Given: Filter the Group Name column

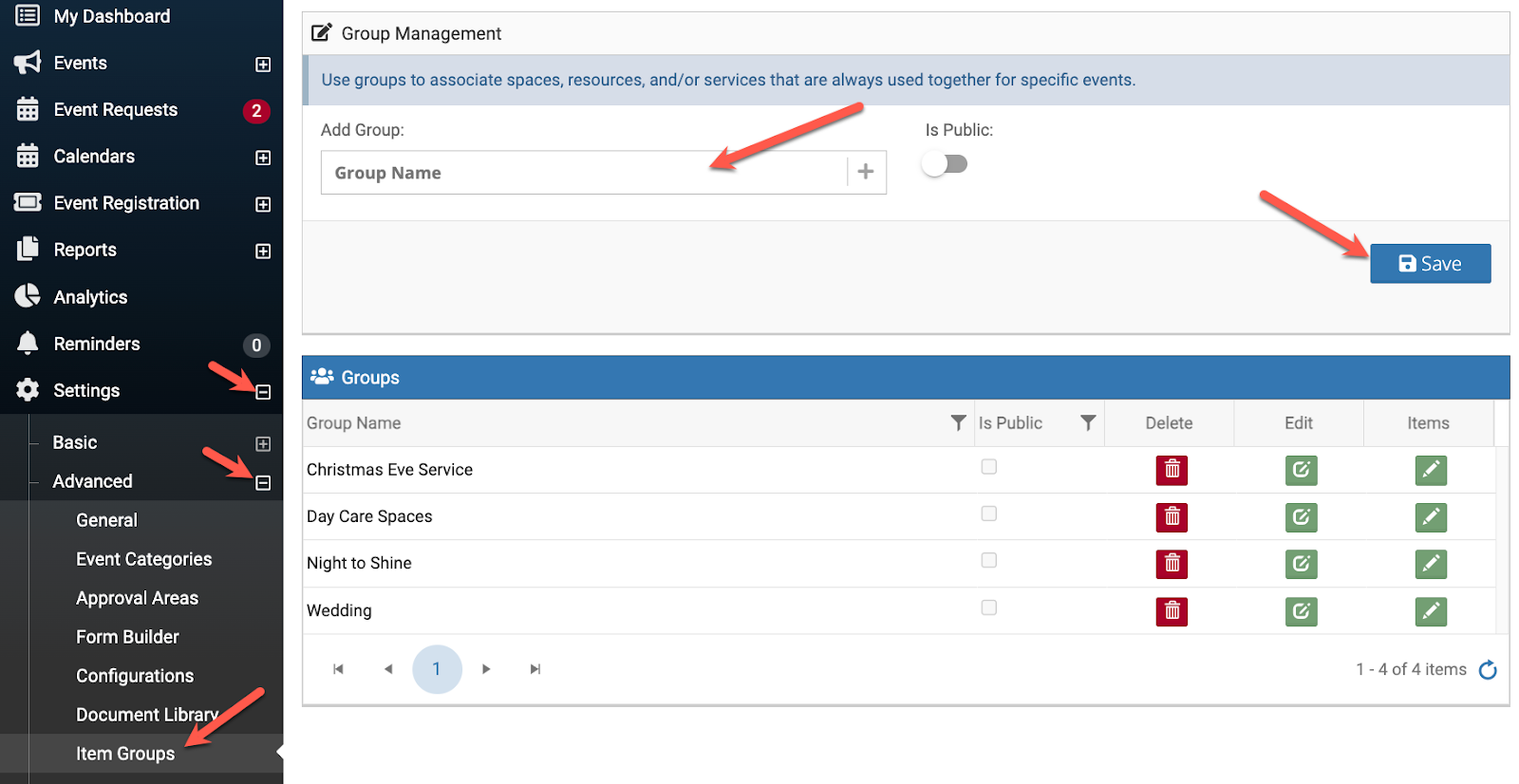Looking at the screenshot, I should click(x=958, y=423).
